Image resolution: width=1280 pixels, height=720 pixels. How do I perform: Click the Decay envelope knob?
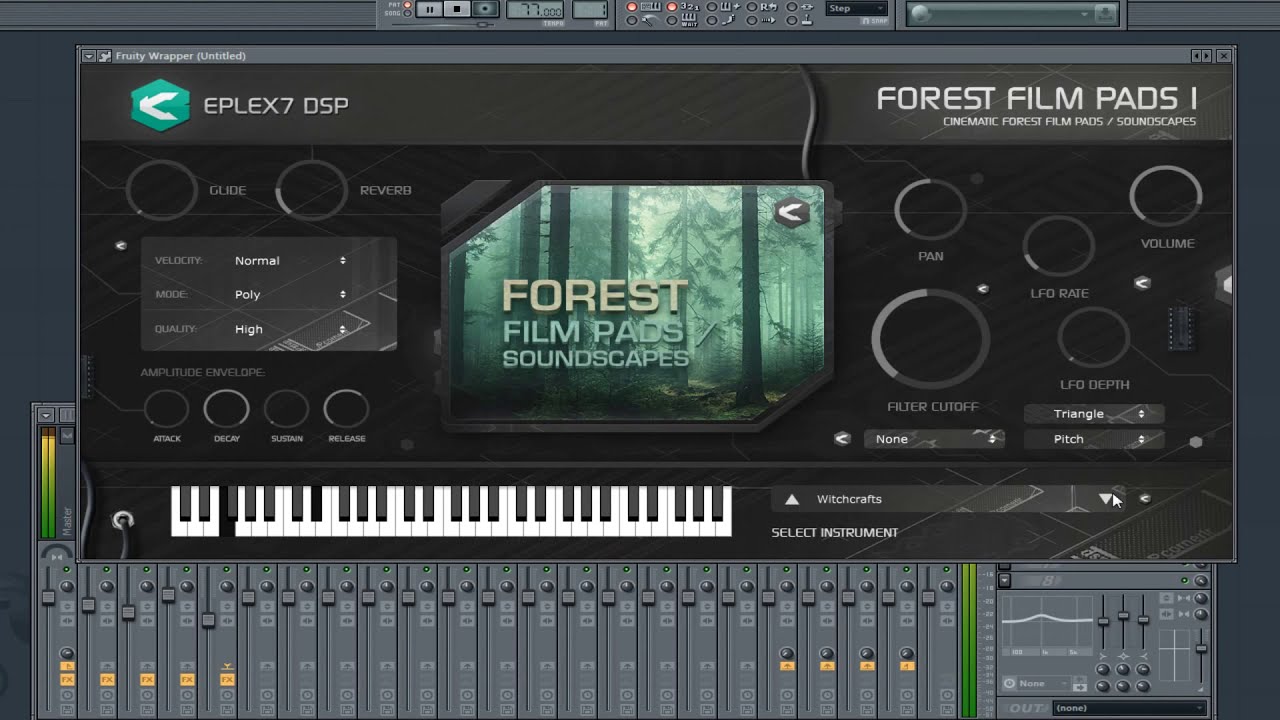(227, 409)
